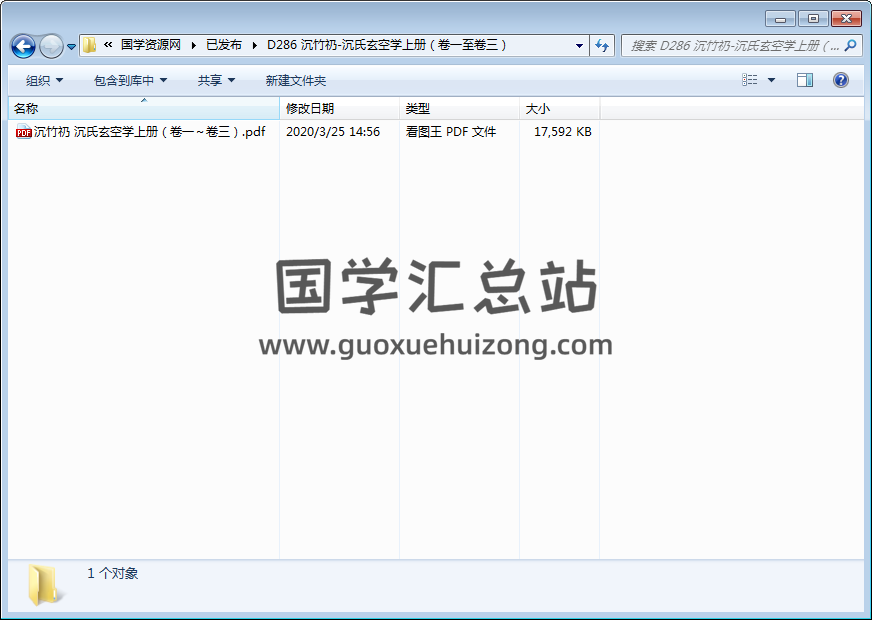
Task: Open the 组织 menu
Action: pos(44,80)
